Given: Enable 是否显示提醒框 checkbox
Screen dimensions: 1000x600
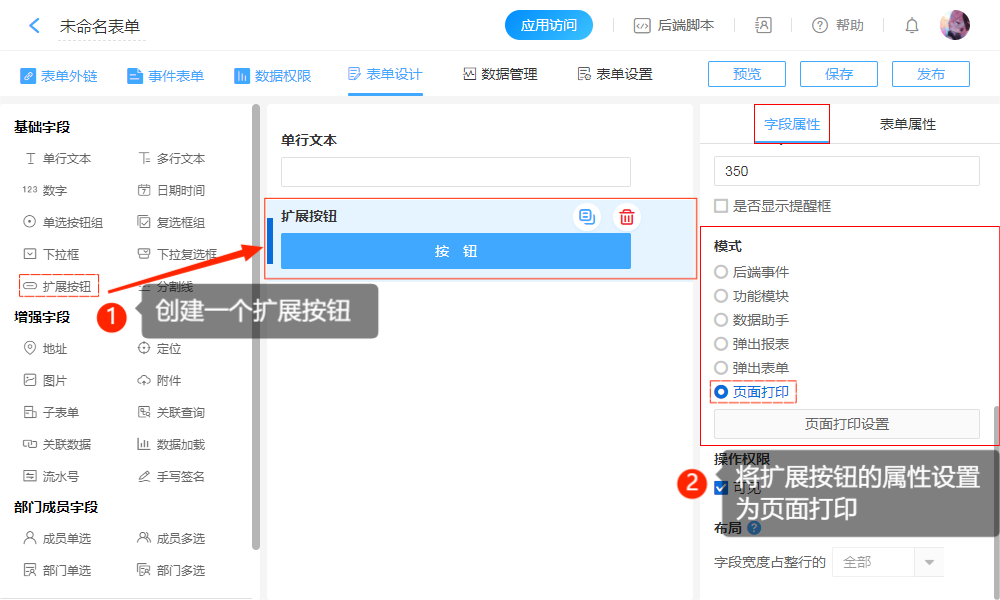Looking at the screenshot, I should (721, 206).
